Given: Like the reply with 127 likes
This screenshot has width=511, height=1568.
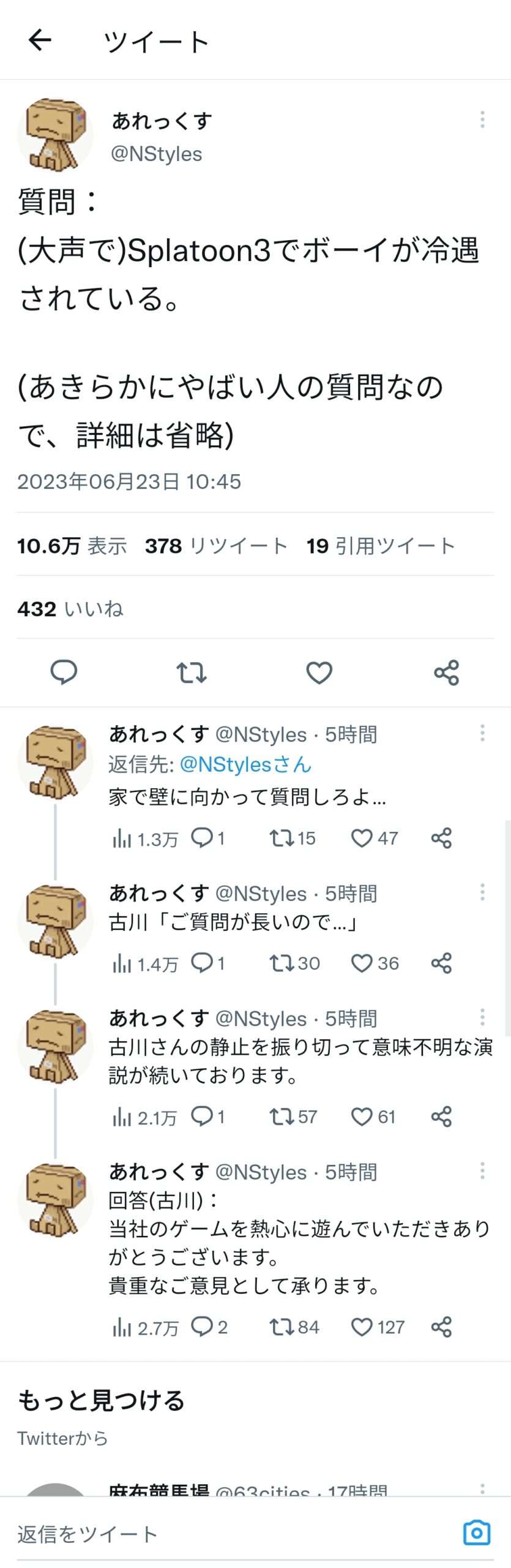Looking at the screenshot, I should click(362, 1327).
